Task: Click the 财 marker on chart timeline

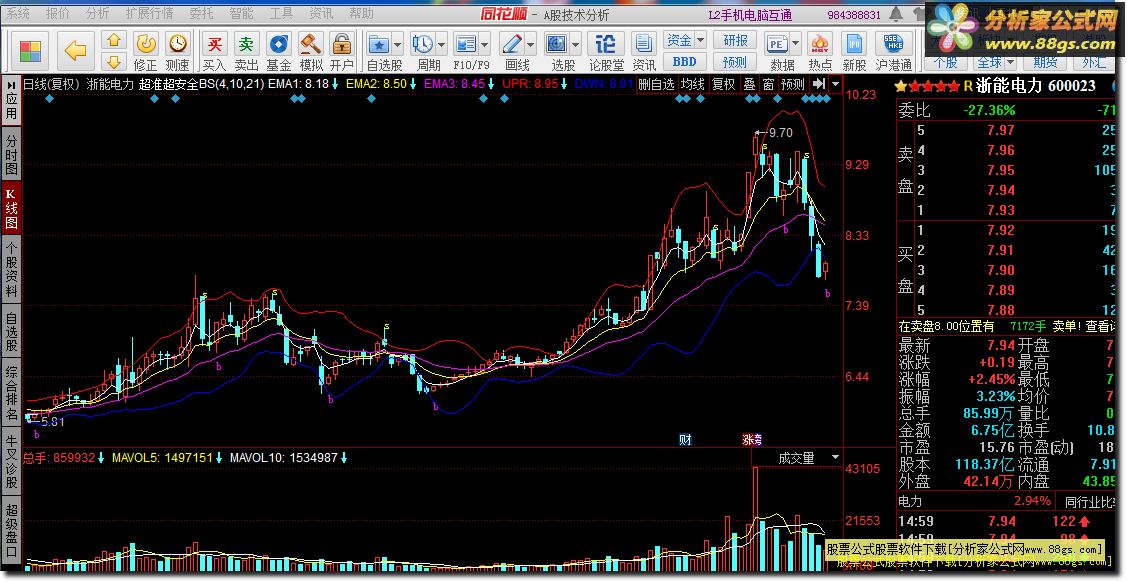Action: (685, 440)
